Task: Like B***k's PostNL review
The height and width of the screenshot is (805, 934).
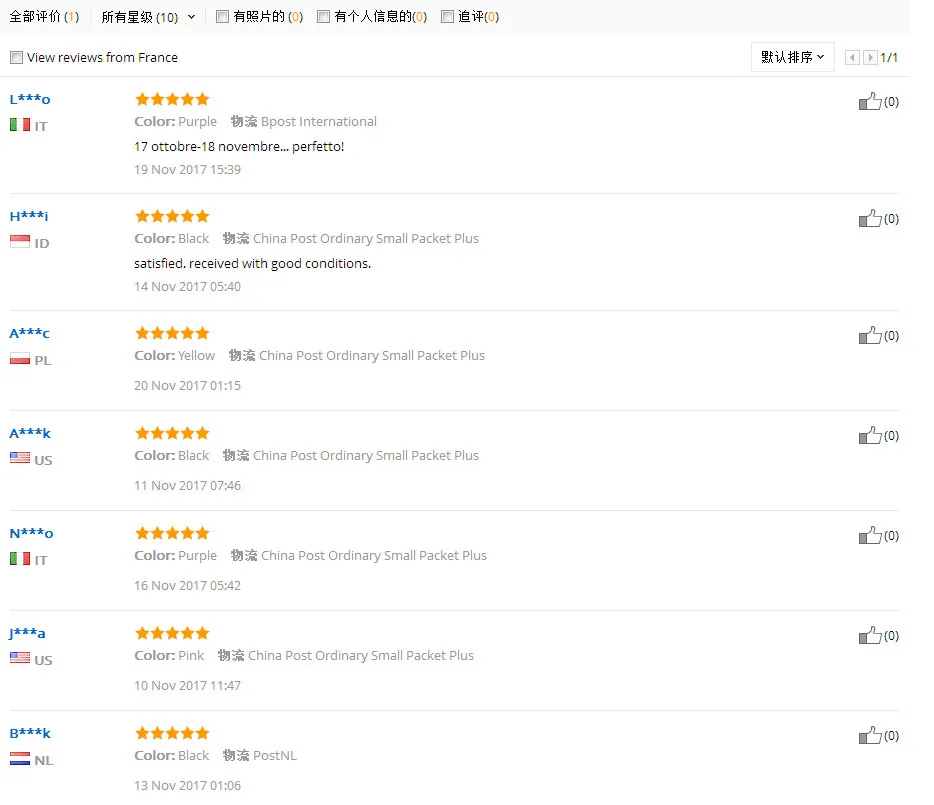Action: [x=870, y=735]
